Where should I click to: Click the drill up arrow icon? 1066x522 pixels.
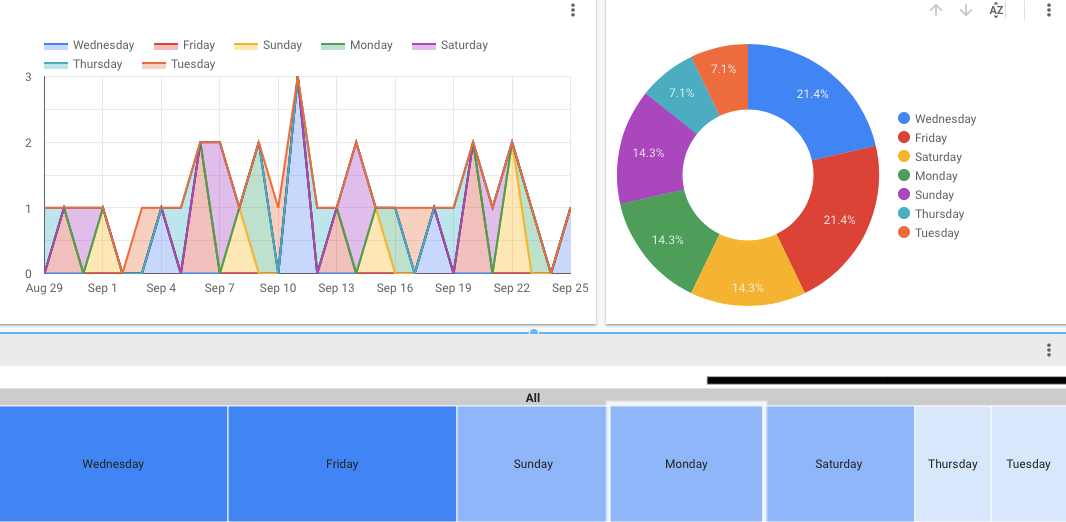[936, 10]
